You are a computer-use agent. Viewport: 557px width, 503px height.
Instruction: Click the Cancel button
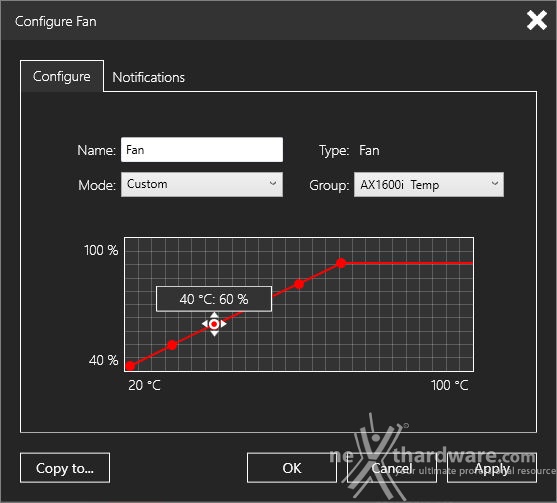[392, 468]
